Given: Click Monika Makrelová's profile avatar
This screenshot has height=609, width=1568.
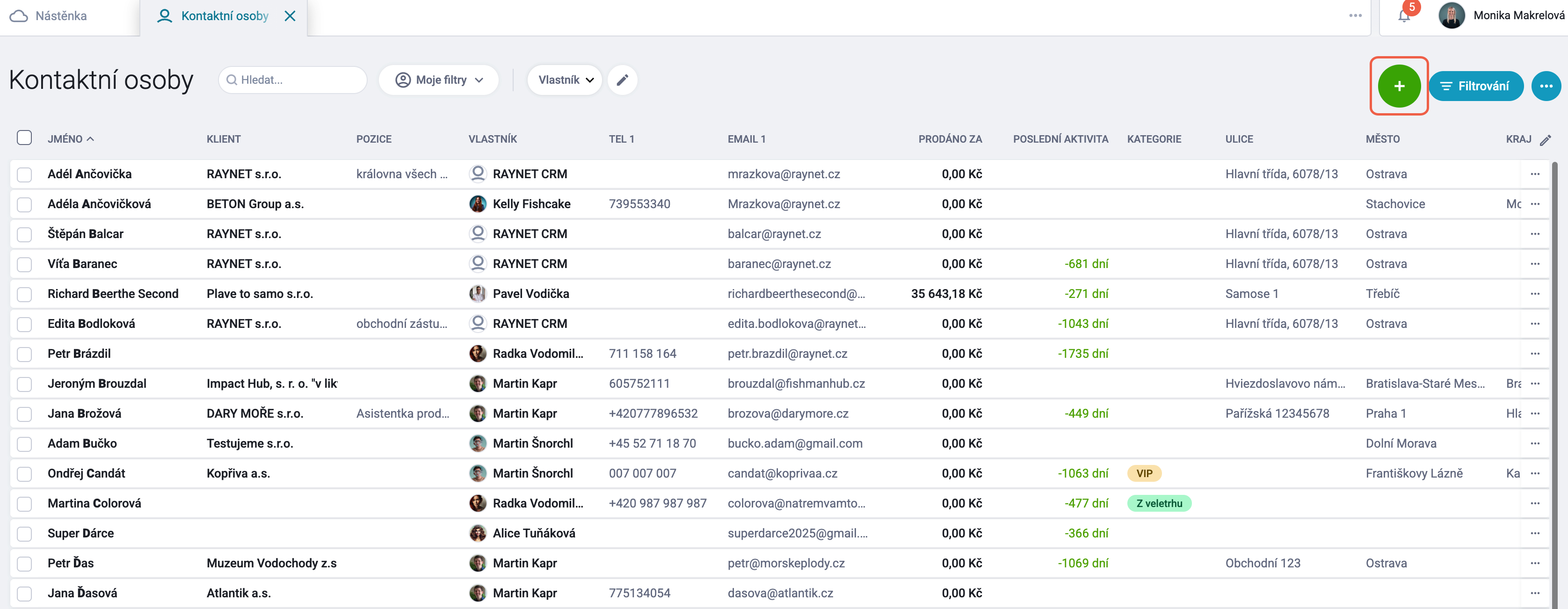Looking at the screenshot, I should click(1451, 16).
